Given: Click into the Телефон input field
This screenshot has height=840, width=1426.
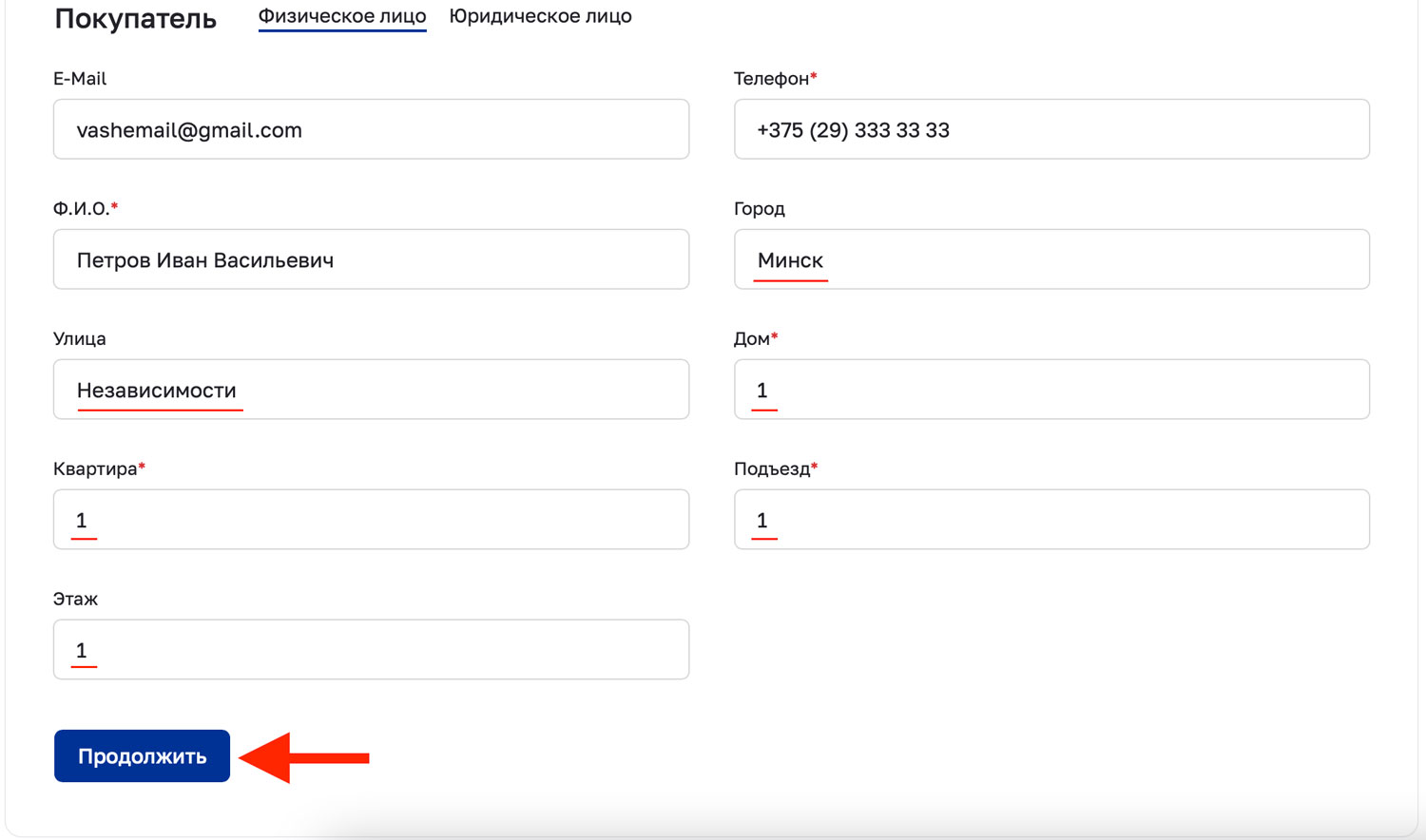Looking at the screenshot, I should pyautogui.click(x=1051, y=129).
